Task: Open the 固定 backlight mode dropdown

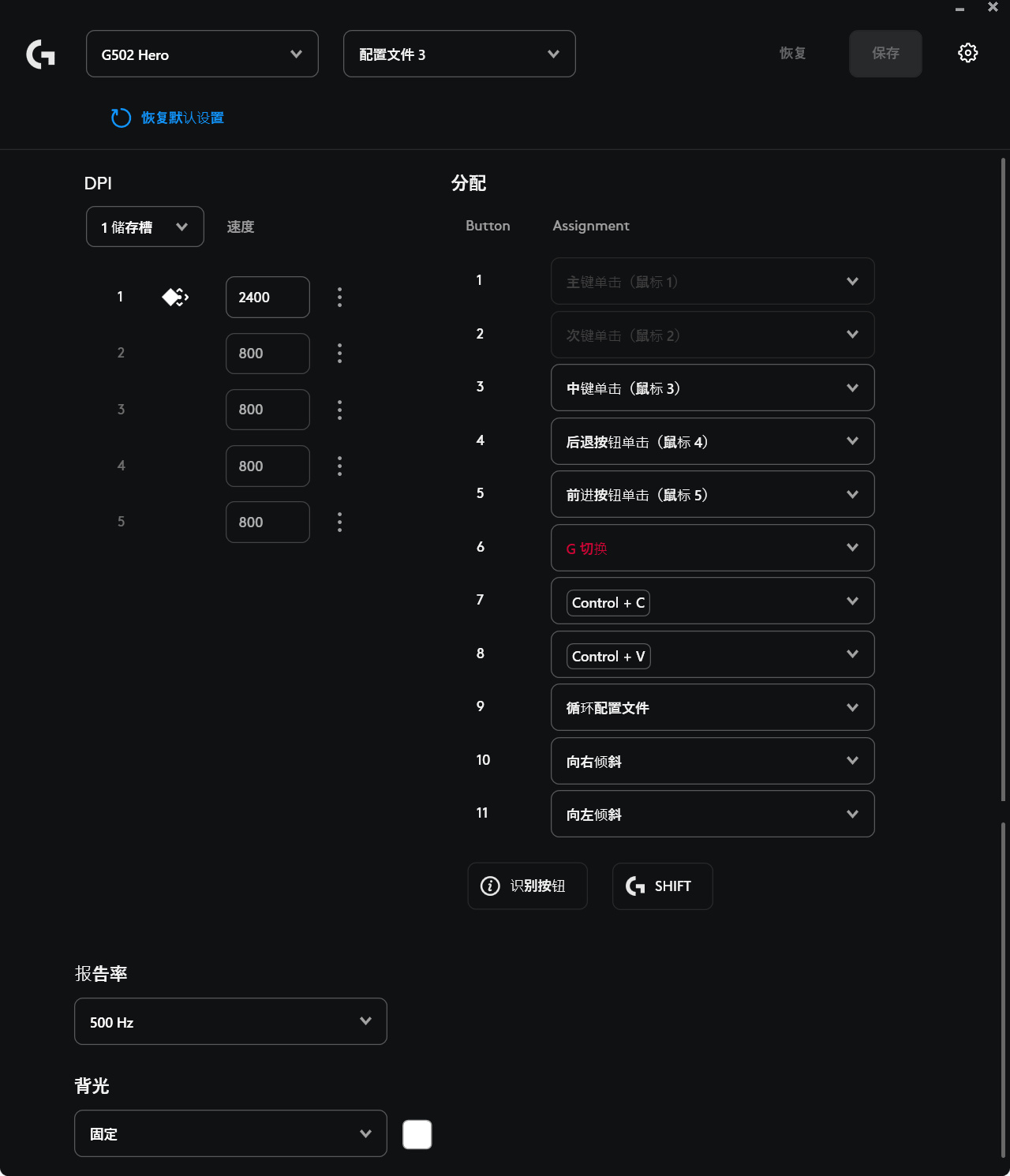Action: pyautogui.click(x=230, y=1133)
